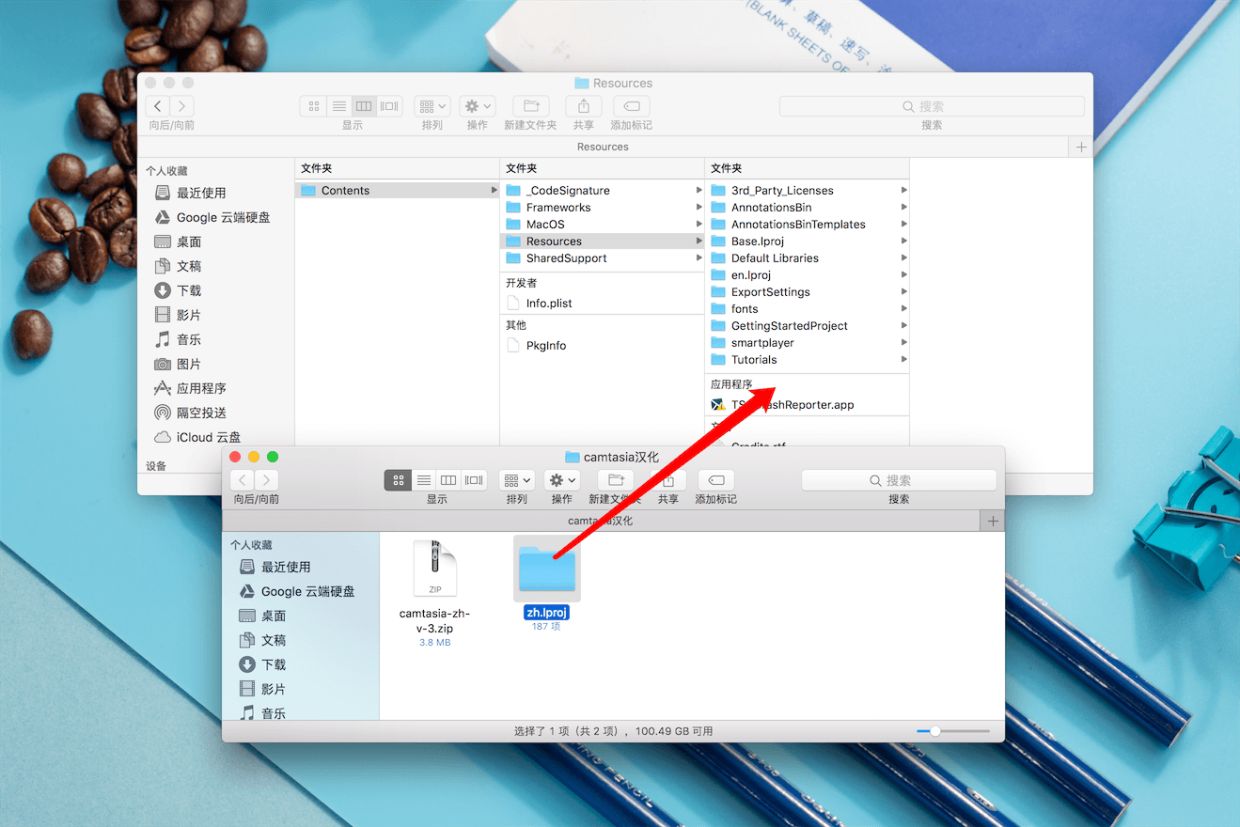Switch Resources window to list view
This screenshot has height=827, width=1240.
339,106
